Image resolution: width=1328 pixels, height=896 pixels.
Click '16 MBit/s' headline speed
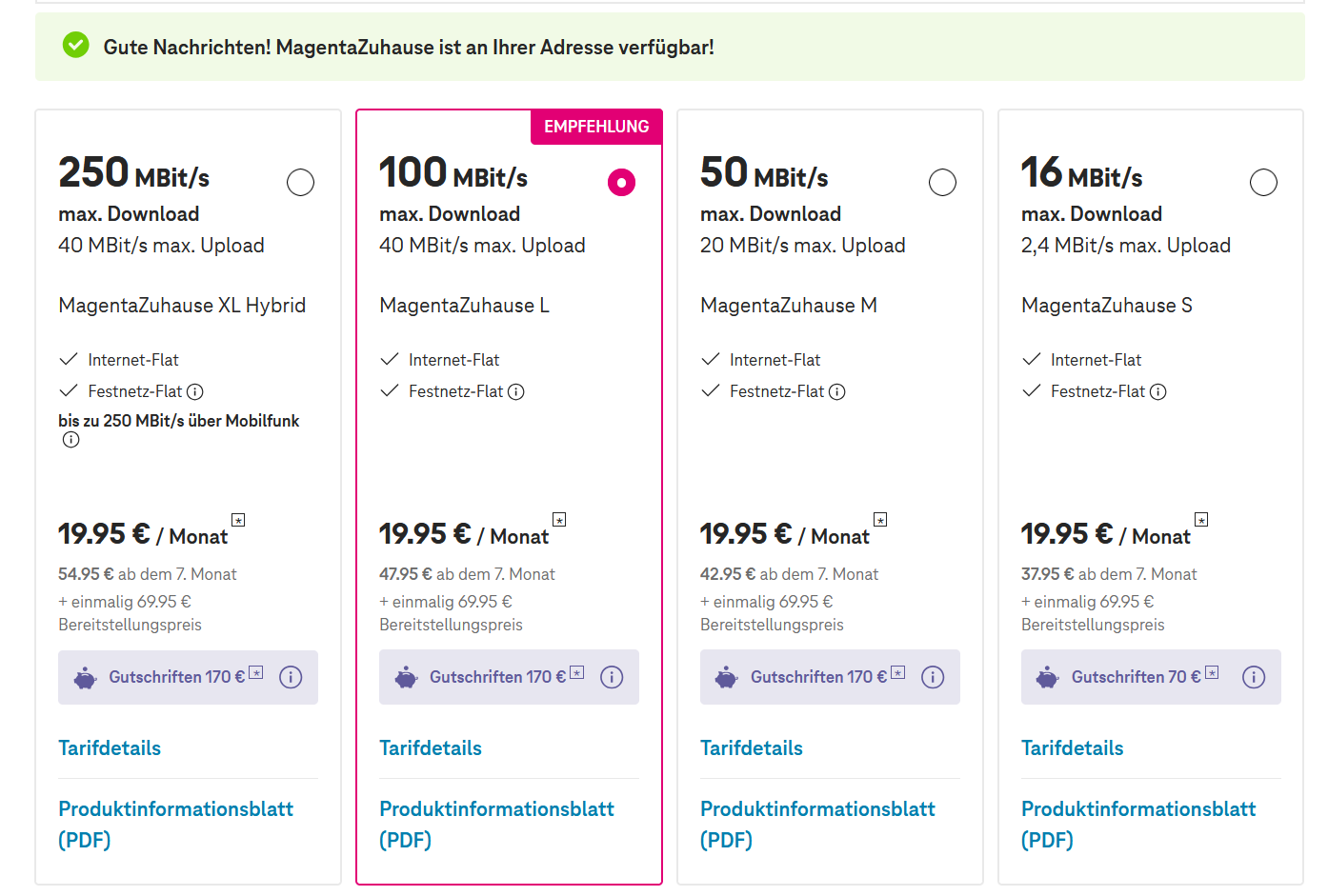point(1082,173)
